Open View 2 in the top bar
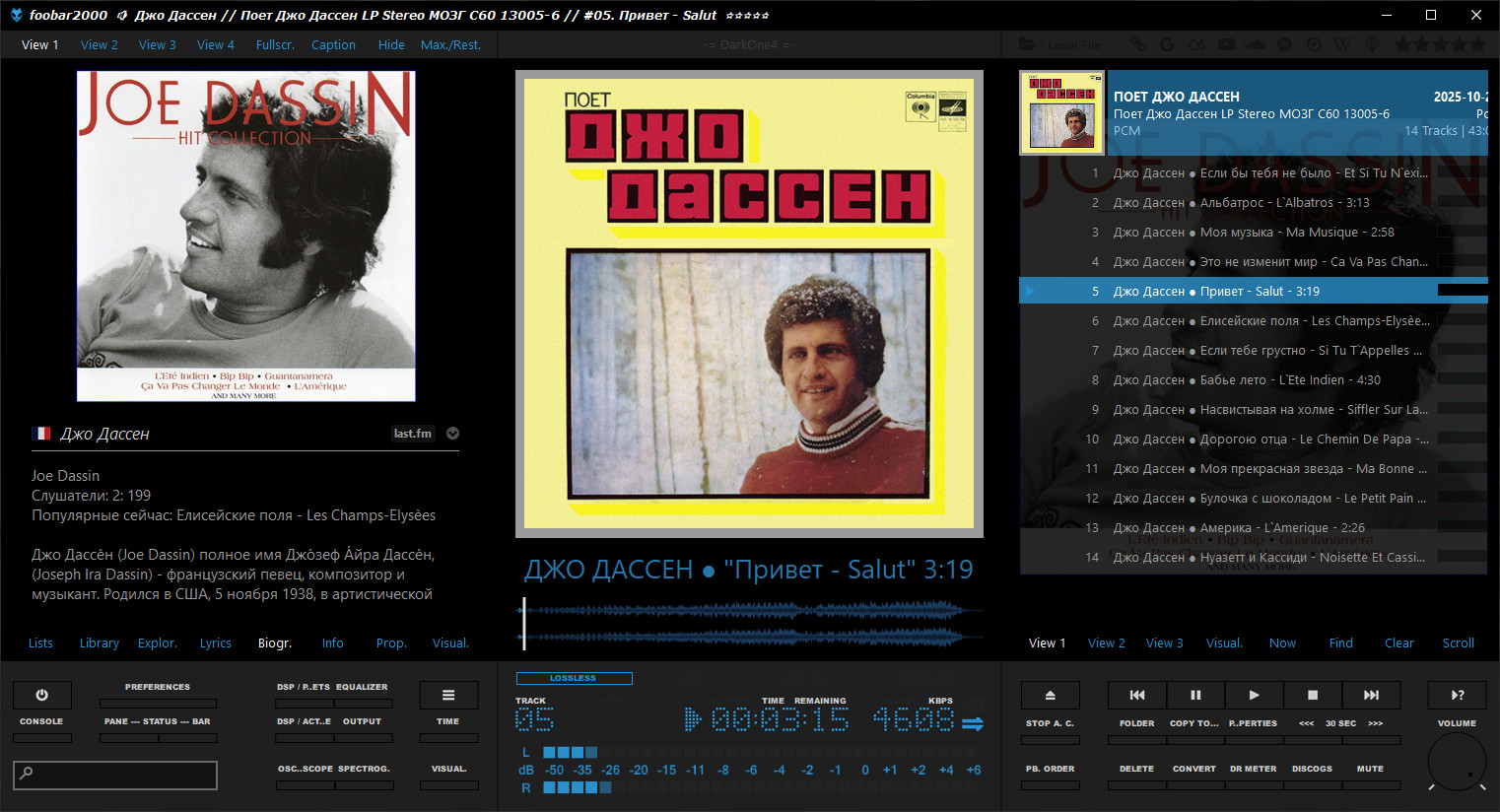Viewport: 1500px width, 812px height. tap(99, 45)
